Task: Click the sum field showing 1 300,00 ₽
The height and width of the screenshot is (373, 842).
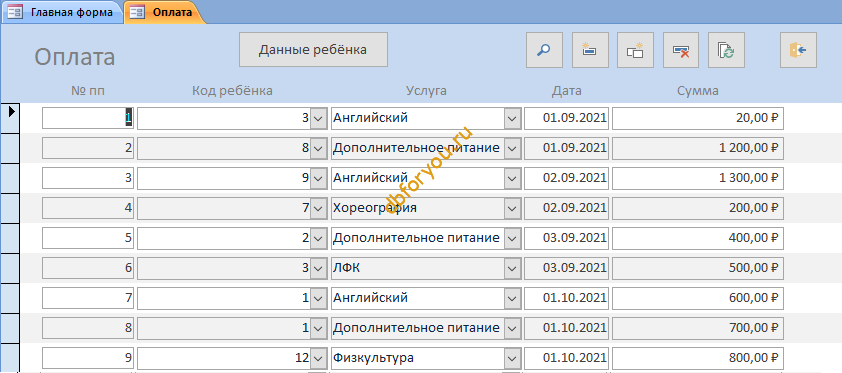Action: [698, 178]
